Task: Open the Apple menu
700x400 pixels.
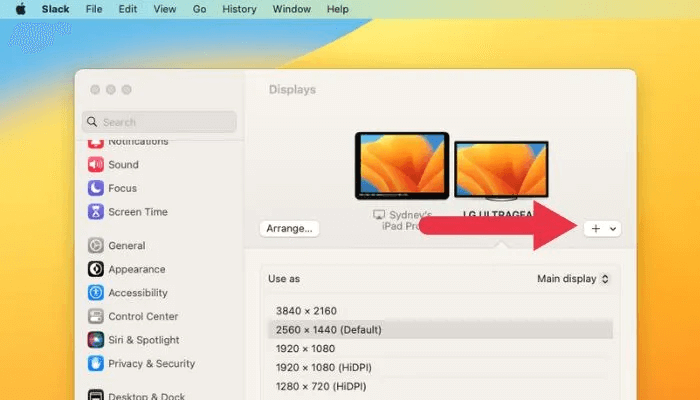Action: point(20,9)
